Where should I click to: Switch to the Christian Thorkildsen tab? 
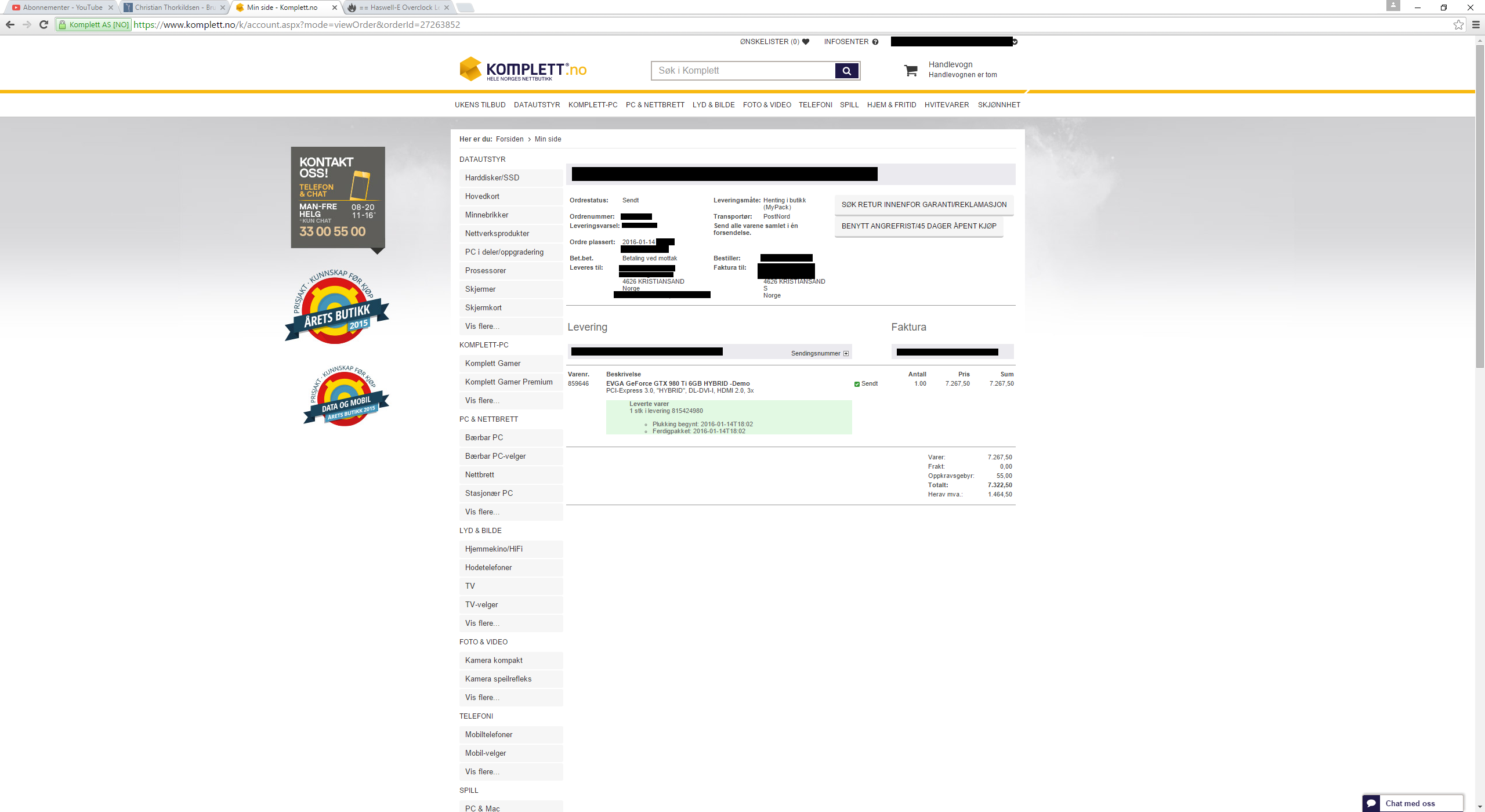coord(174,8)
